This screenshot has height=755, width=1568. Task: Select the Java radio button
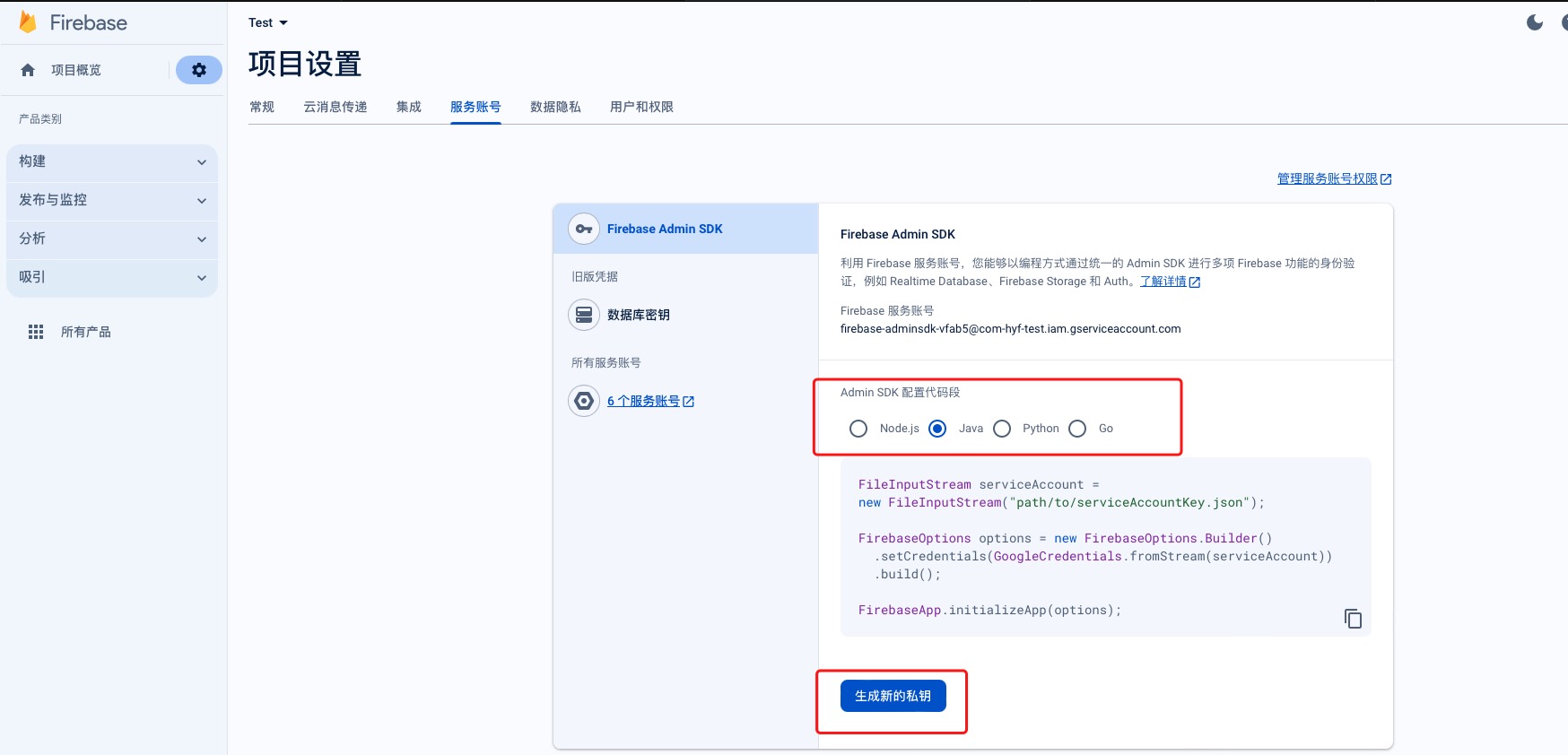[x=937, y=429]
